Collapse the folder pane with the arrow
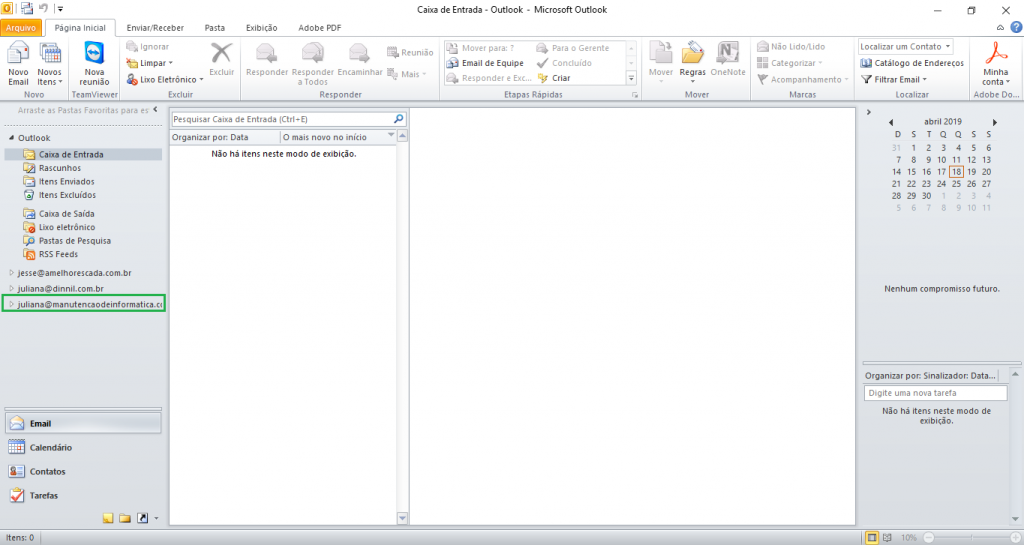 click(x=155, y=110)
